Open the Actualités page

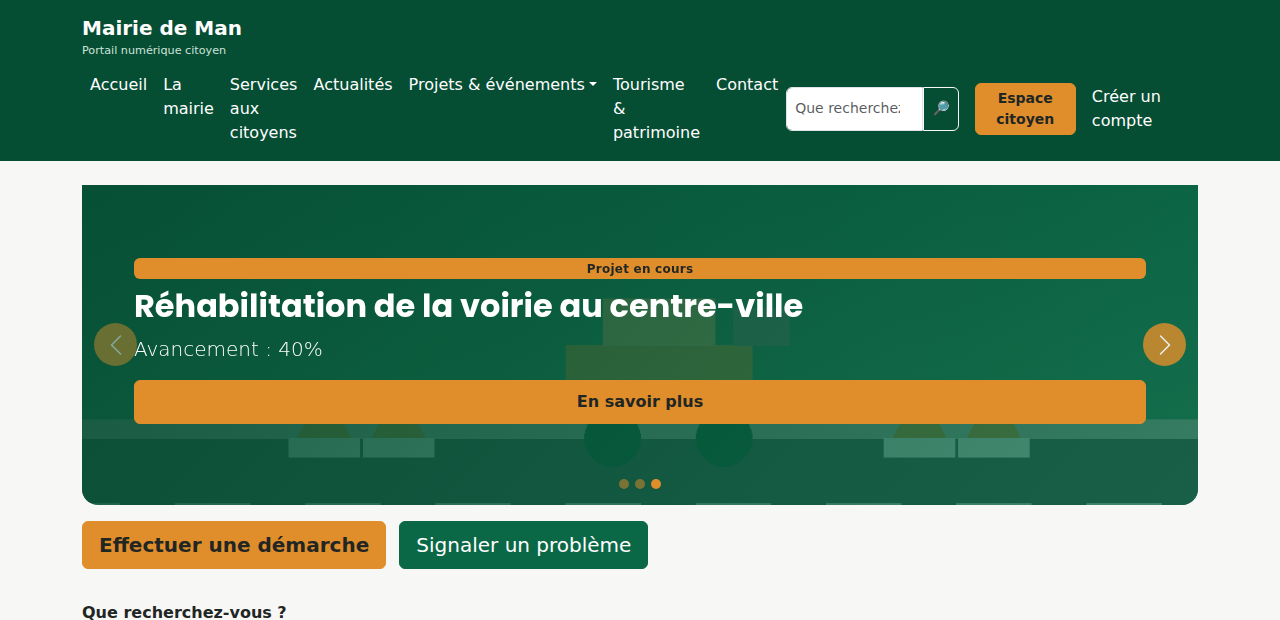pyautogui.click(x=353, y=85)
